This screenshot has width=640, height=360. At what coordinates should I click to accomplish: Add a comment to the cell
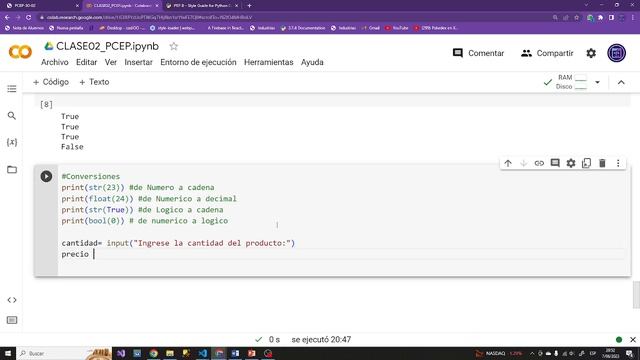tap(555, 163)
